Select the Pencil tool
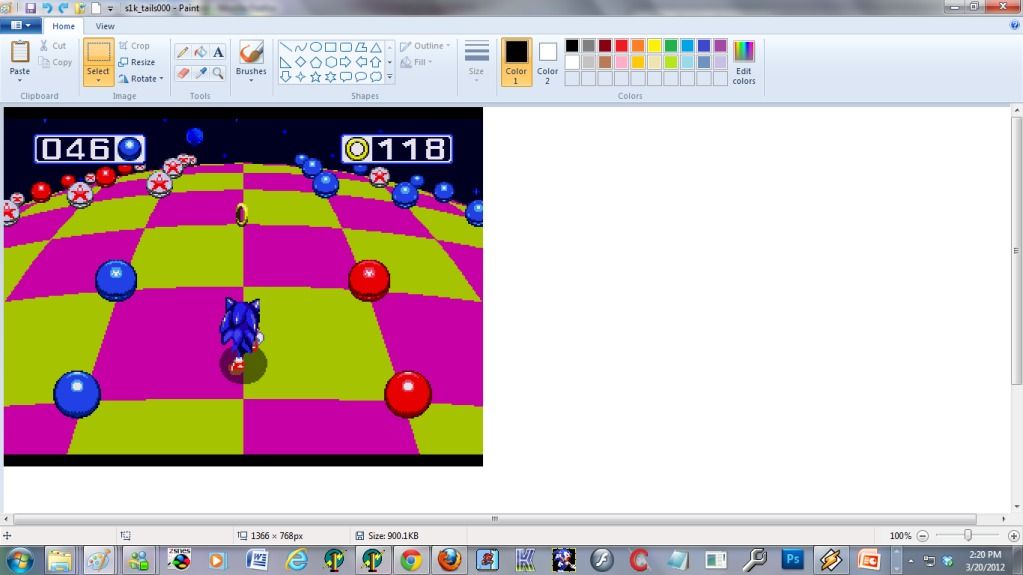The height and width of the screenshot is (575, 1023). (183, 52)
